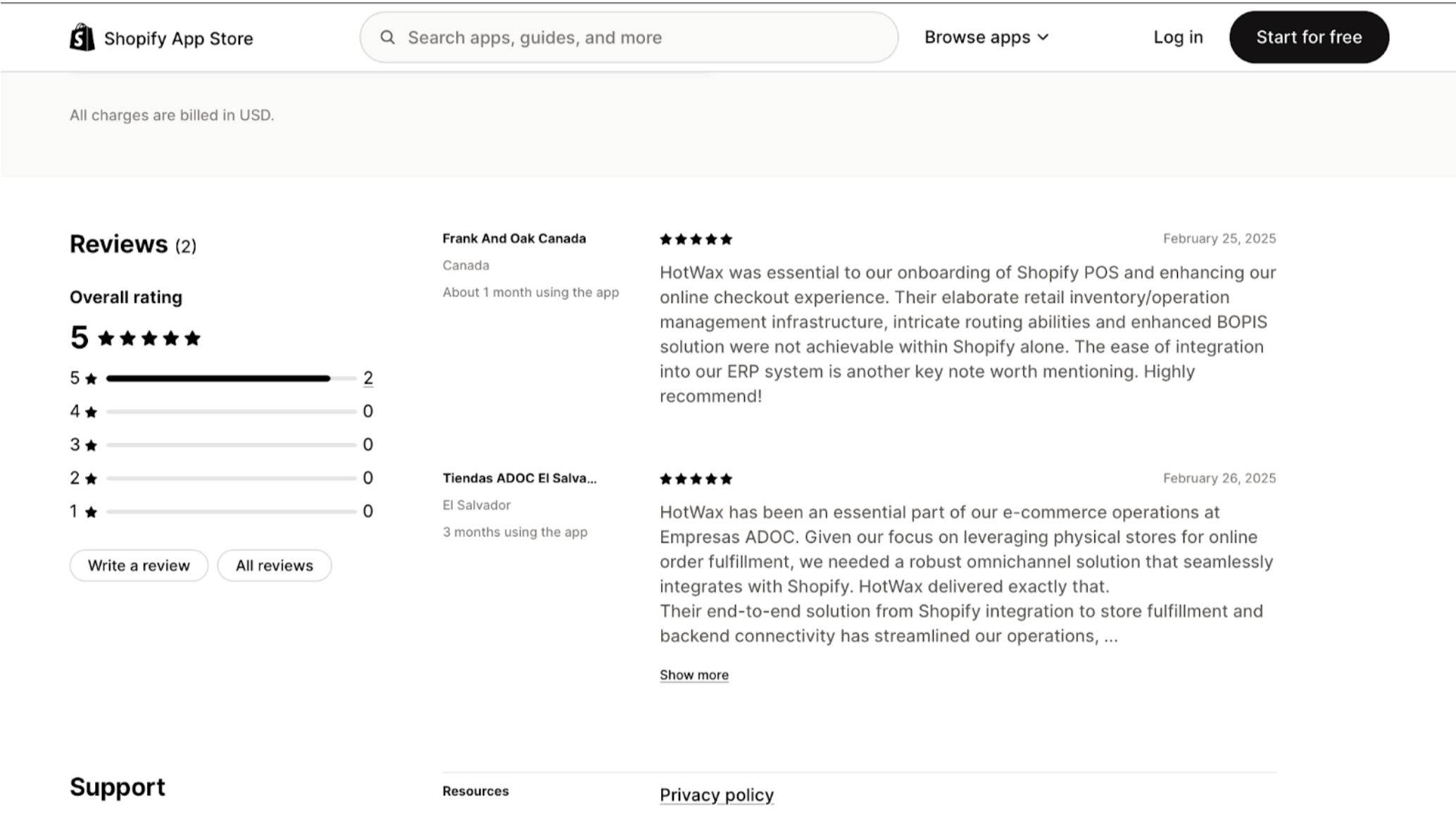Click the Browse apps chevron arrow
The image size is (1456, 825).
click(1043, 37)
